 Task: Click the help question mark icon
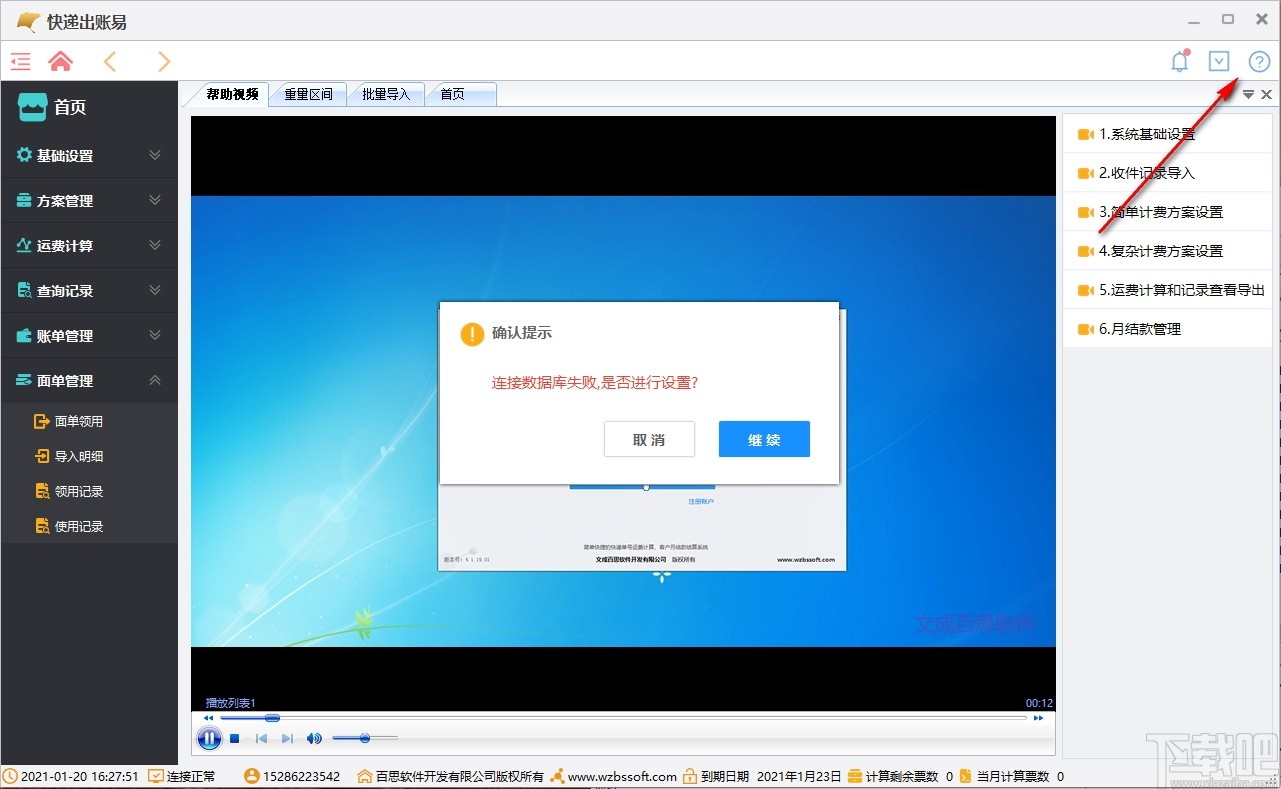pyautogui.click(x=1259, y=60)
